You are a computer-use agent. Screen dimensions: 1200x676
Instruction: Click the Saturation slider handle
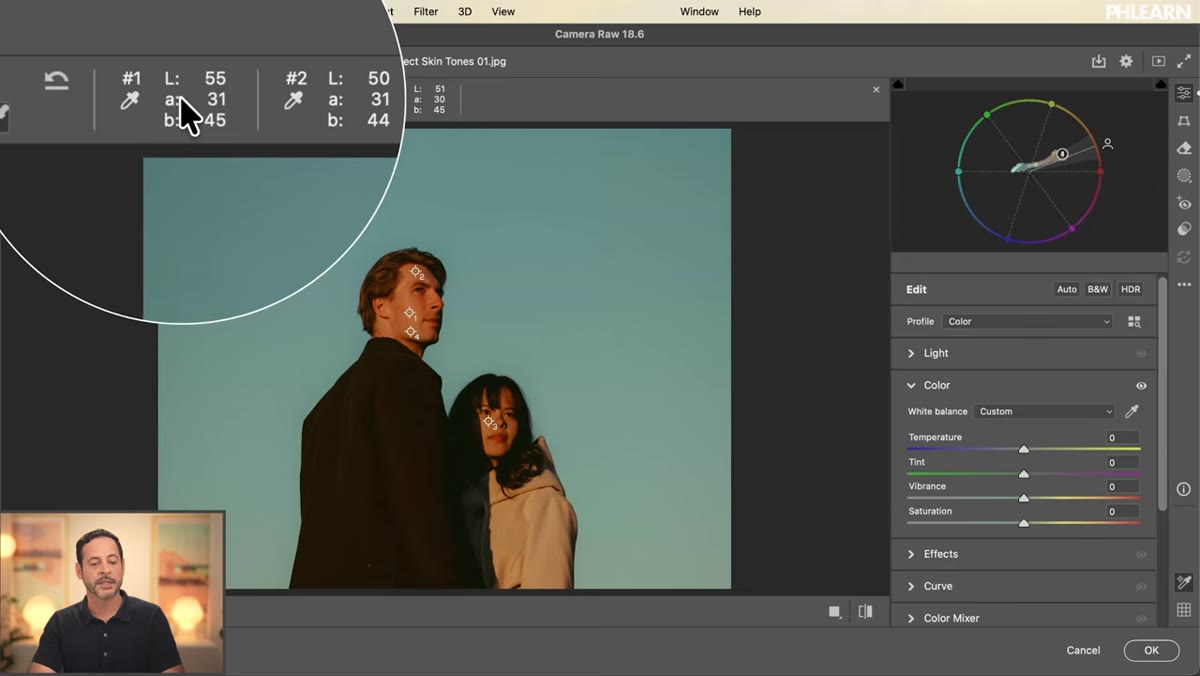(1023, 523)
